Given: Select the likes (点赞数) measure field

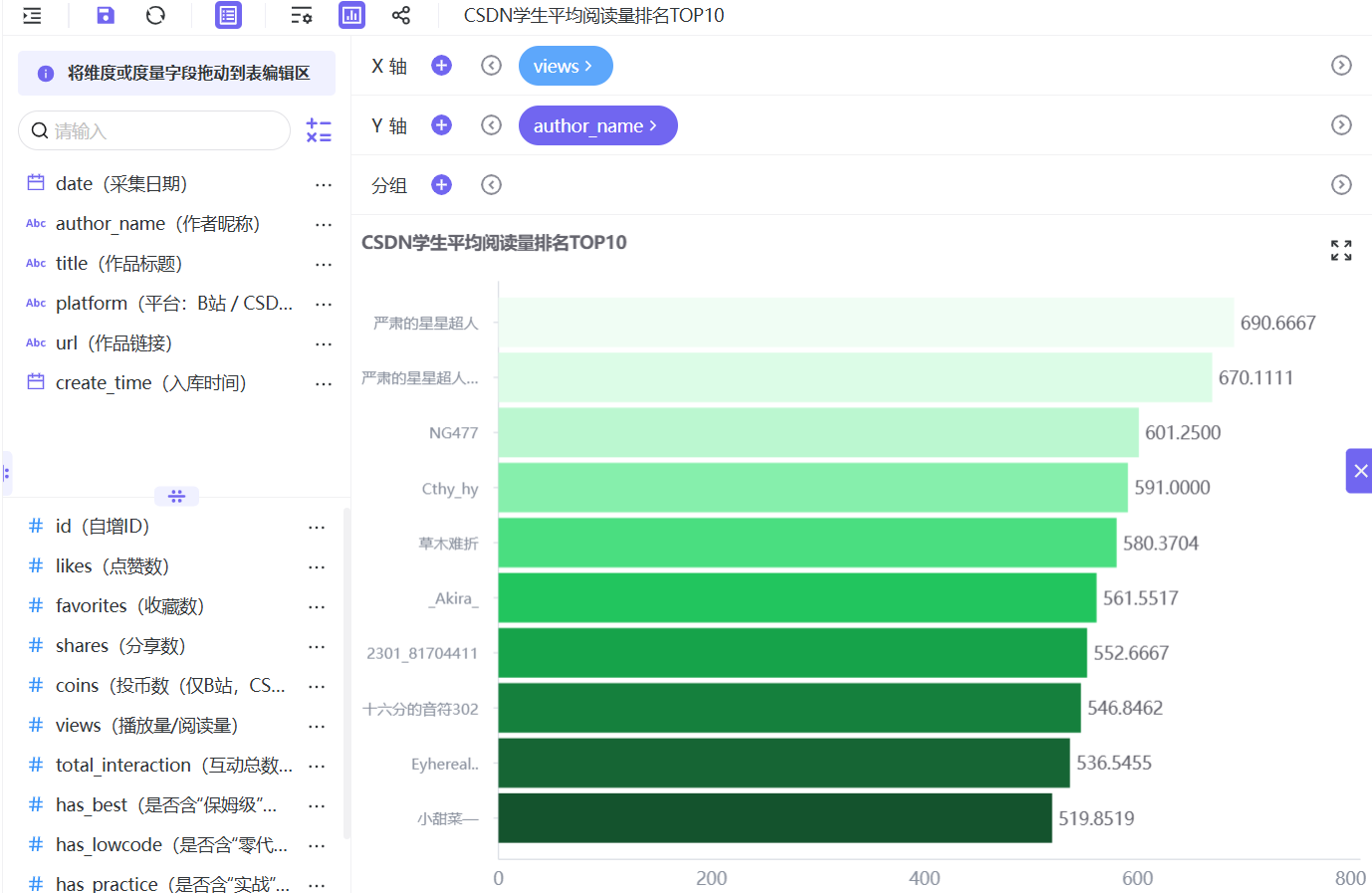Looking at the screenshot, I should [113, 566].
